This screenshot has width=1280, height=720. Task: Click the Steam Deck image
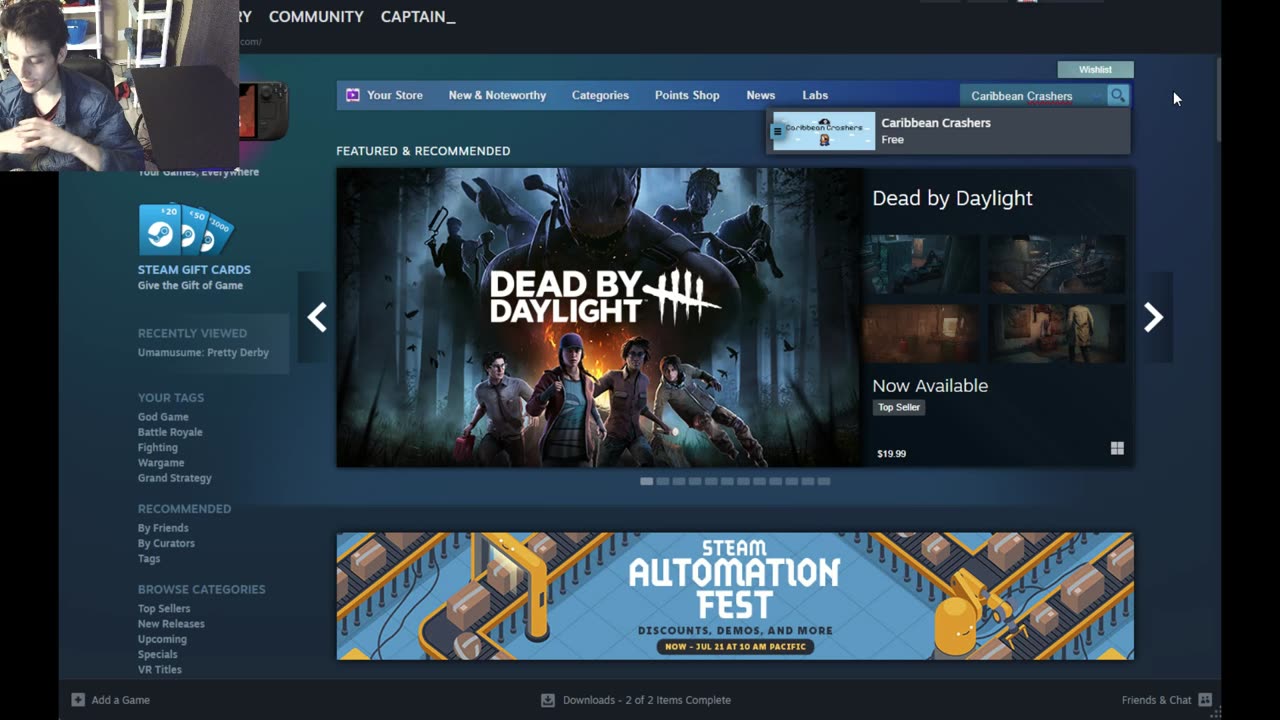coord(264,110)
